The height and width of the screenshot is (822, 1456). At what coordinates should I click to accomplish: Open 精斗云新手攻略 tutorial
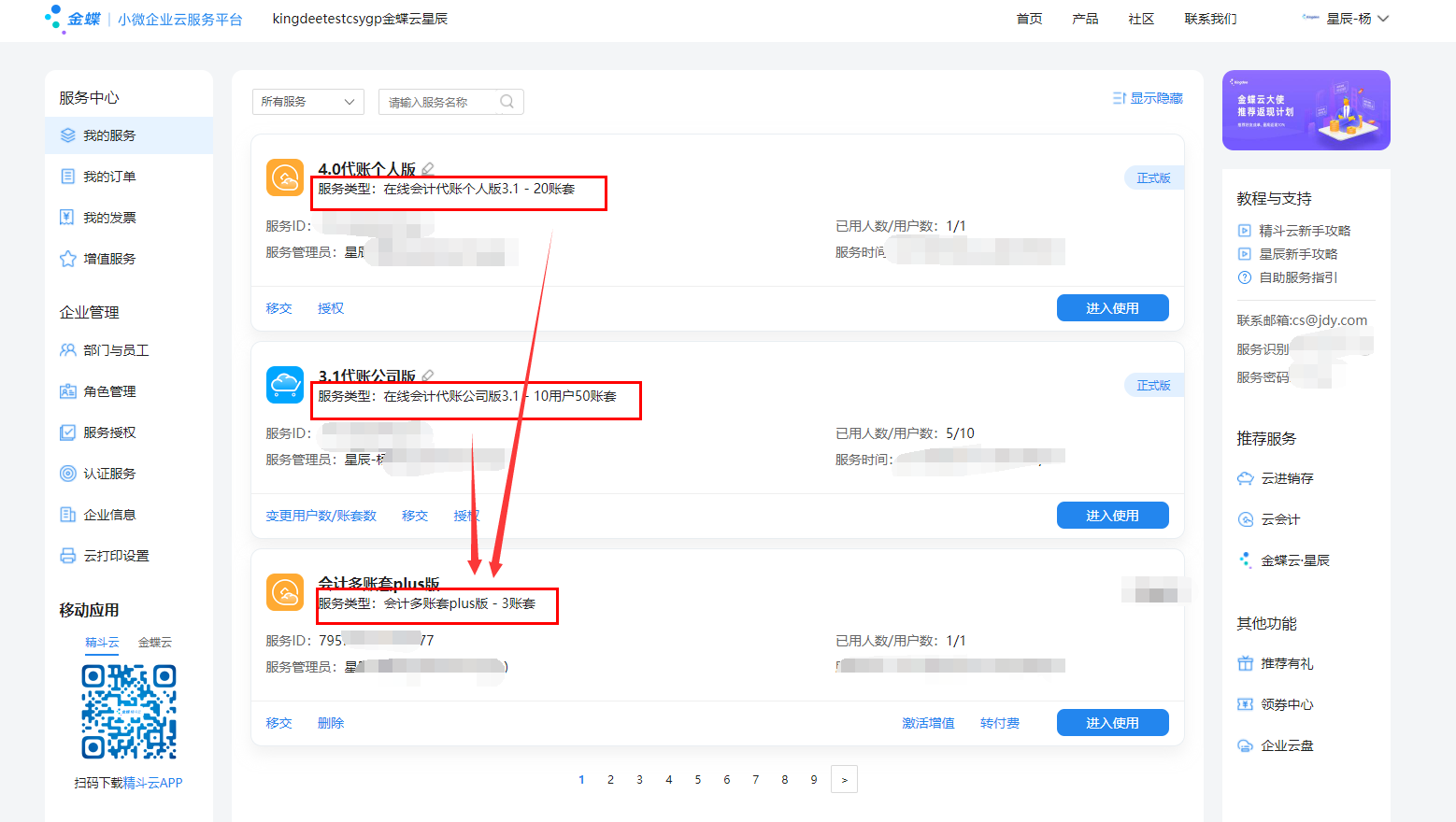(x=1305, y=231)
